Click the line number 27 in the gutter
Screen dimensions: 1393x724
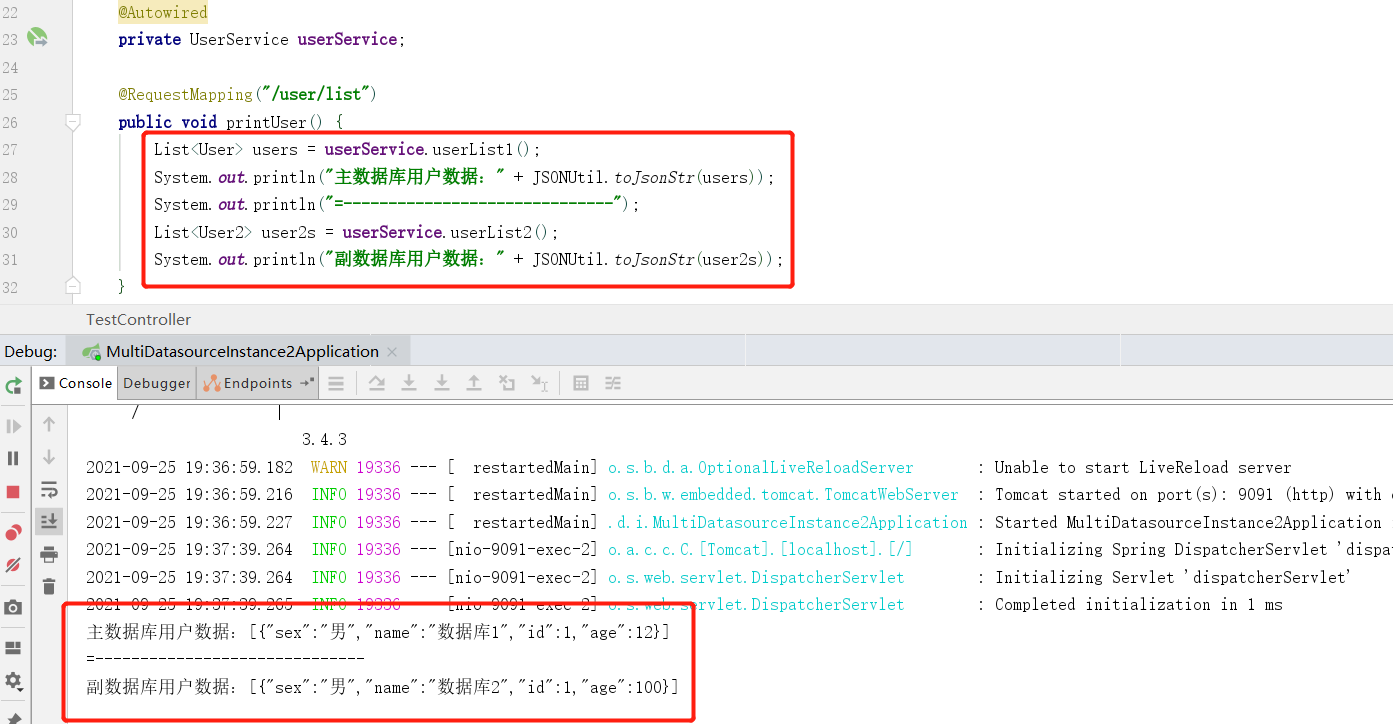pyautogui.click(x=10, y=149)
